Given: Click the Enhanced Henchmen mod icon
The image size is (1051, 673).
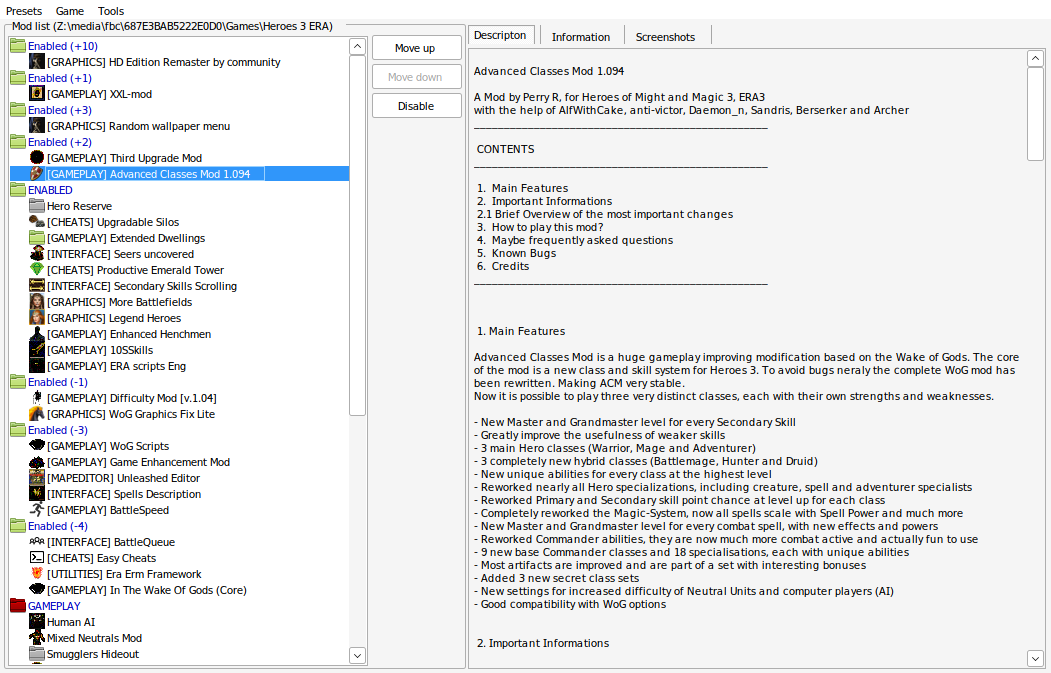Looking at the screenshot, I should tap(37, 334).
